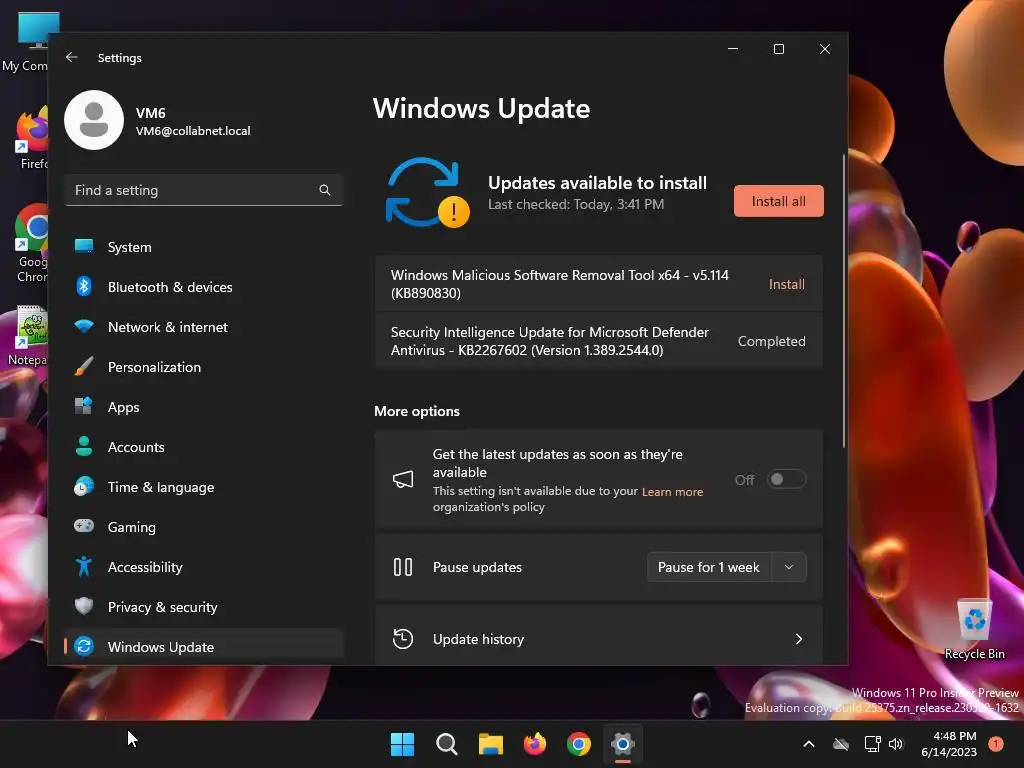Click the Security Intelligence Update Completed row
This screenshot has width=1024, height=768.
[598, 341]
